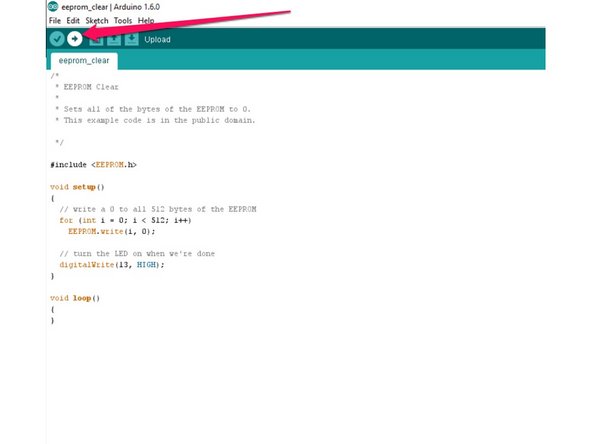Click the 'EEPROM.write(i, 0);' line
Screen dimensions: 592x444
(x=111, y=231)
